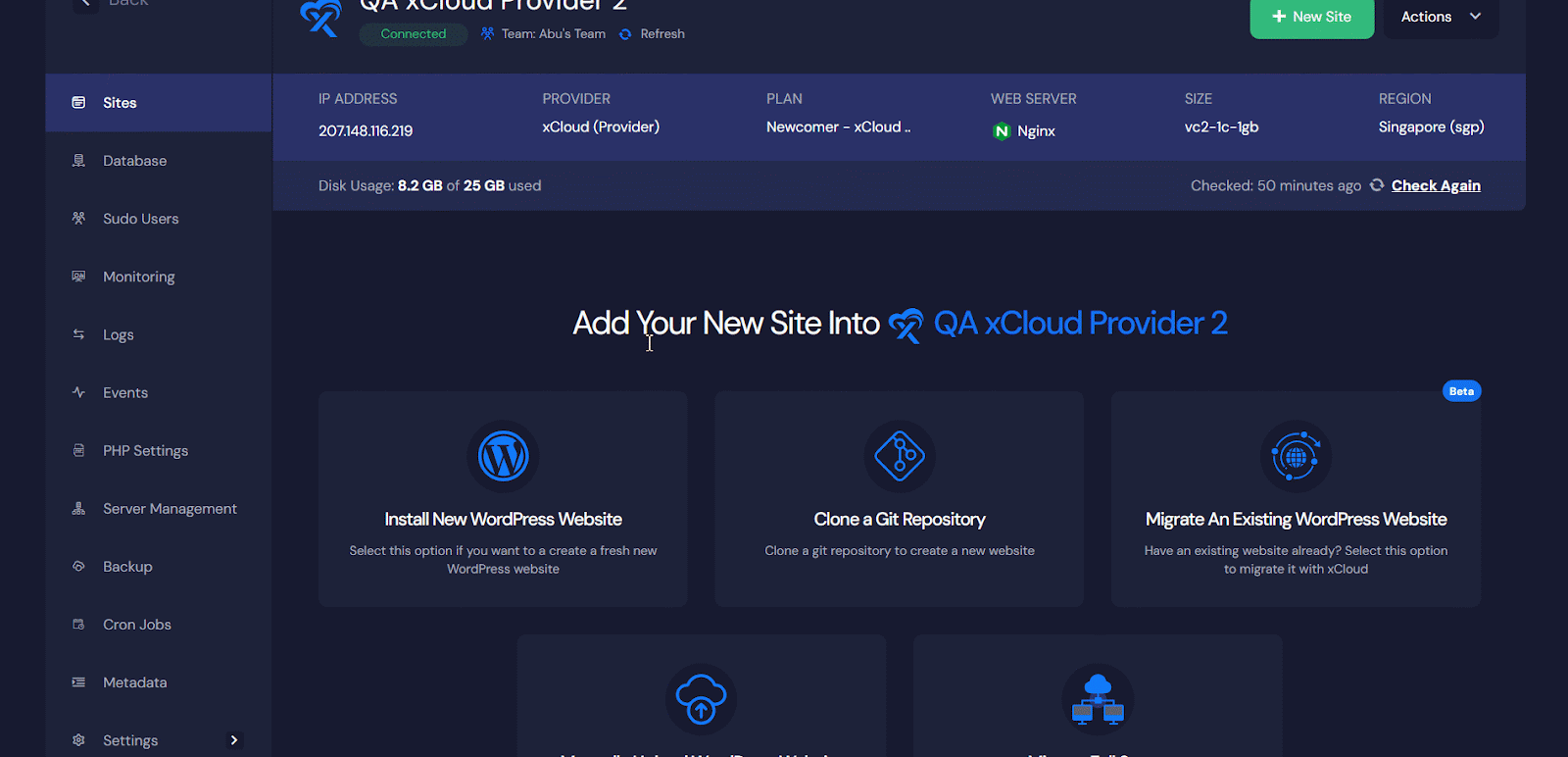The image size is (1568, 757).
Task: Click the Team: Abu's Team label
Action: pyautogui.click(x=554, y=33)
